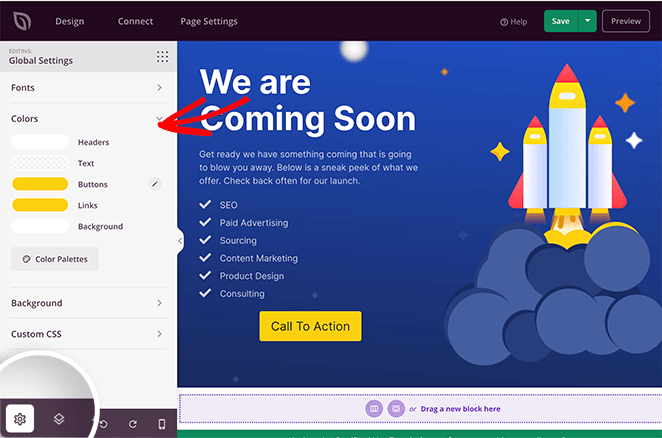
Task: Pick the Background color swatch under Colors
Action: click(40, 226)
